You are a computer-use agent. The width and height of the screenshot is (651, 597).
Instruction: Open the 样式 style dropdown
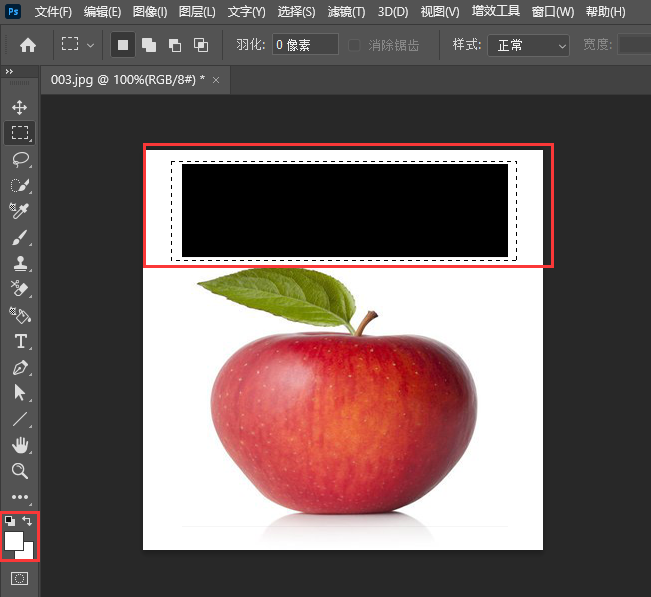(528, 45)
